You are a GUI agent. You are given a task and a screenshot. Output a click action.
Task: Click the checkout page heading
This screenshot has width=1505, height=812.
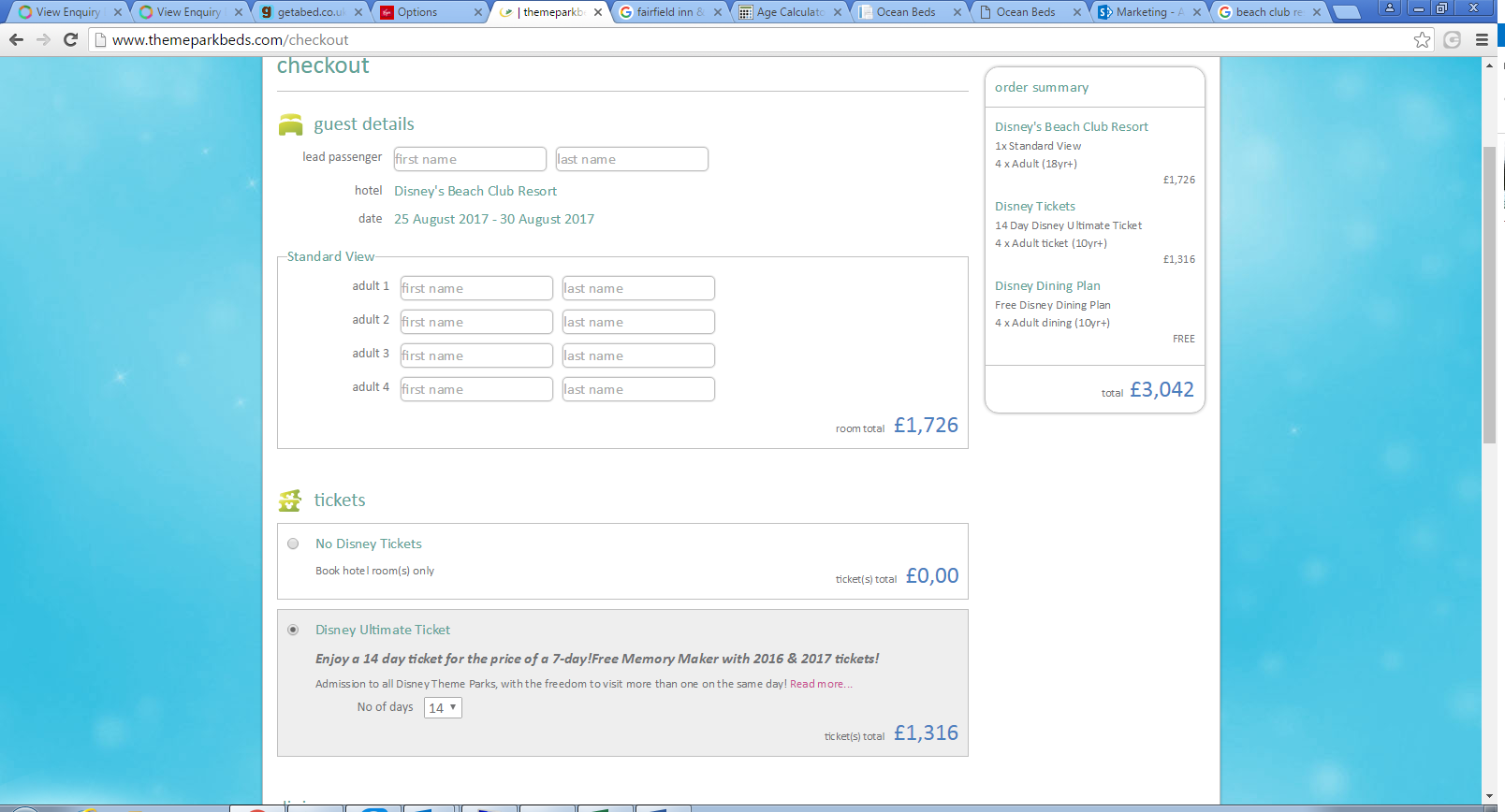[323, 65]
